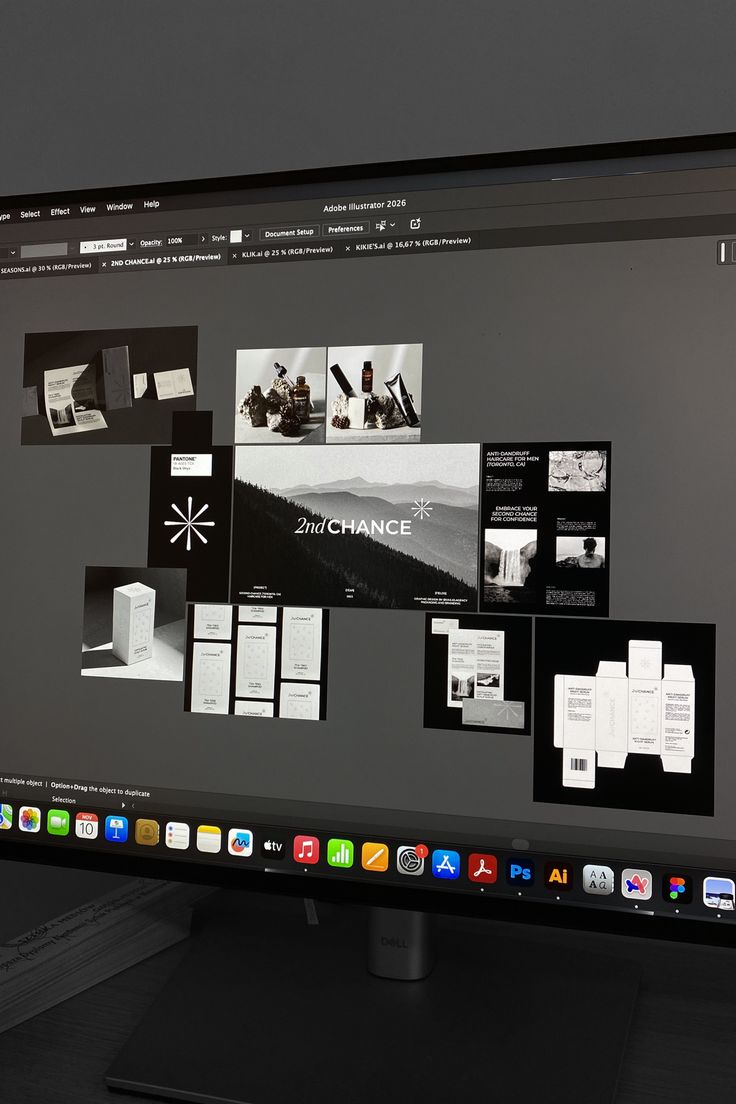Close the KLIK.ai tab
Screen dimensions: 736x1104
[x=235, y=256]
